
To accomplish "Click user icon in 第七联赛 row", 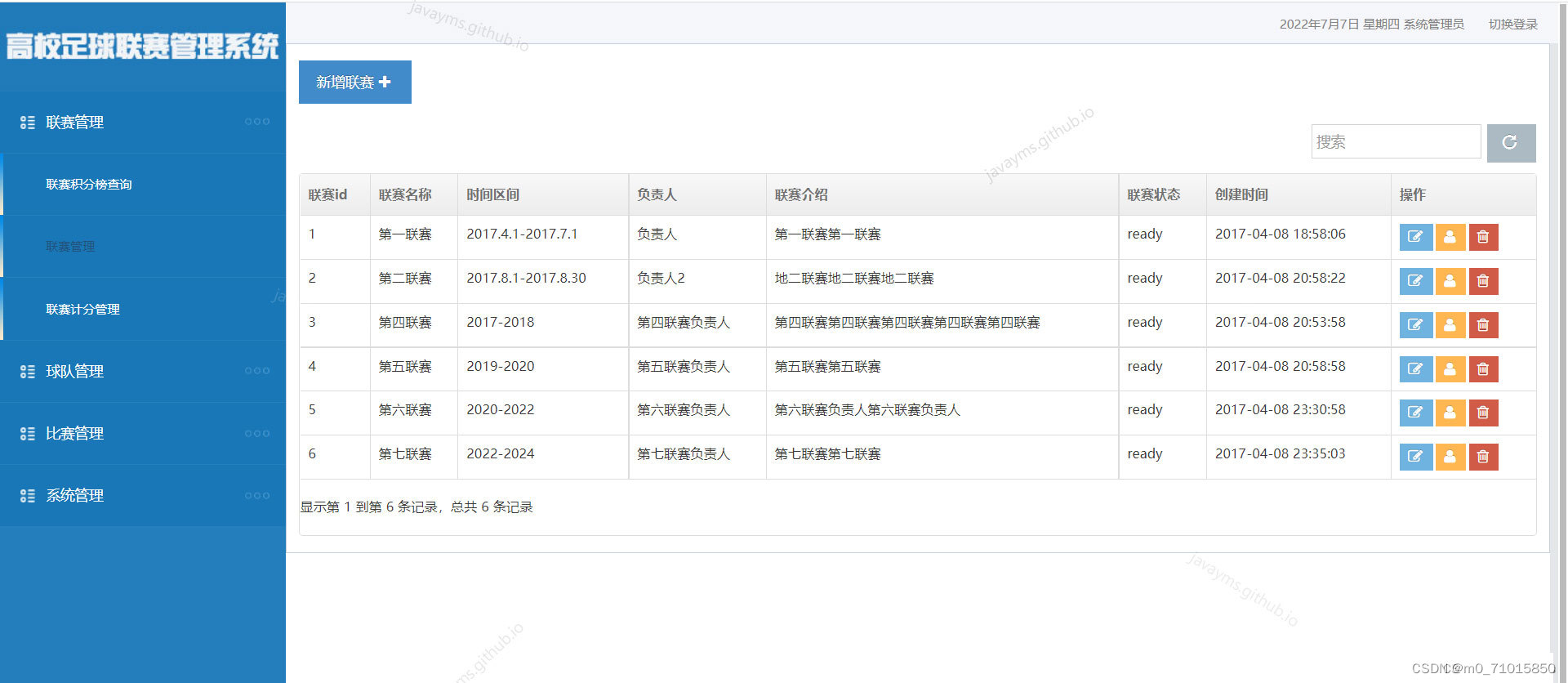I will click(1450, 457).
